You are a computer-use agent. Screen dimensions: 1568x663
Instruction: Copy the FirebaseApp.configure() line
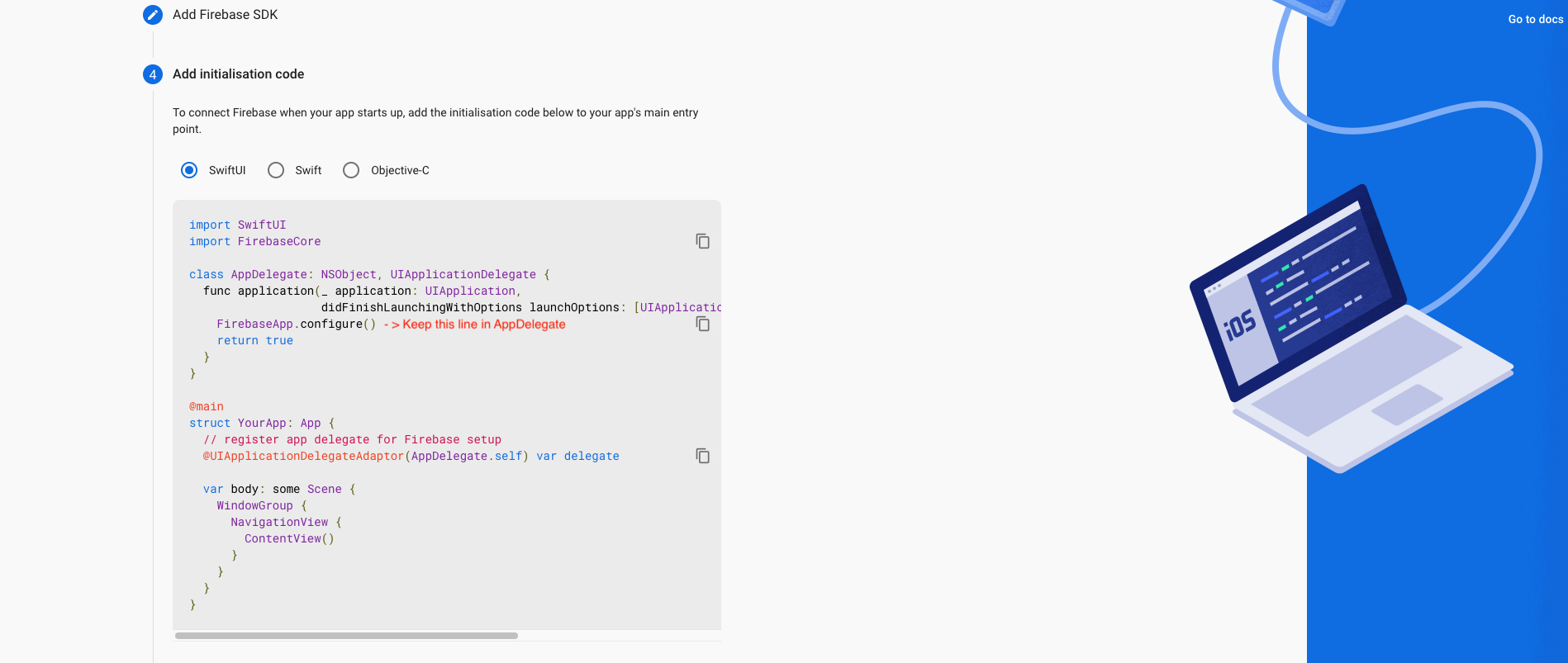pyautogui.click(x=702, y=324)
